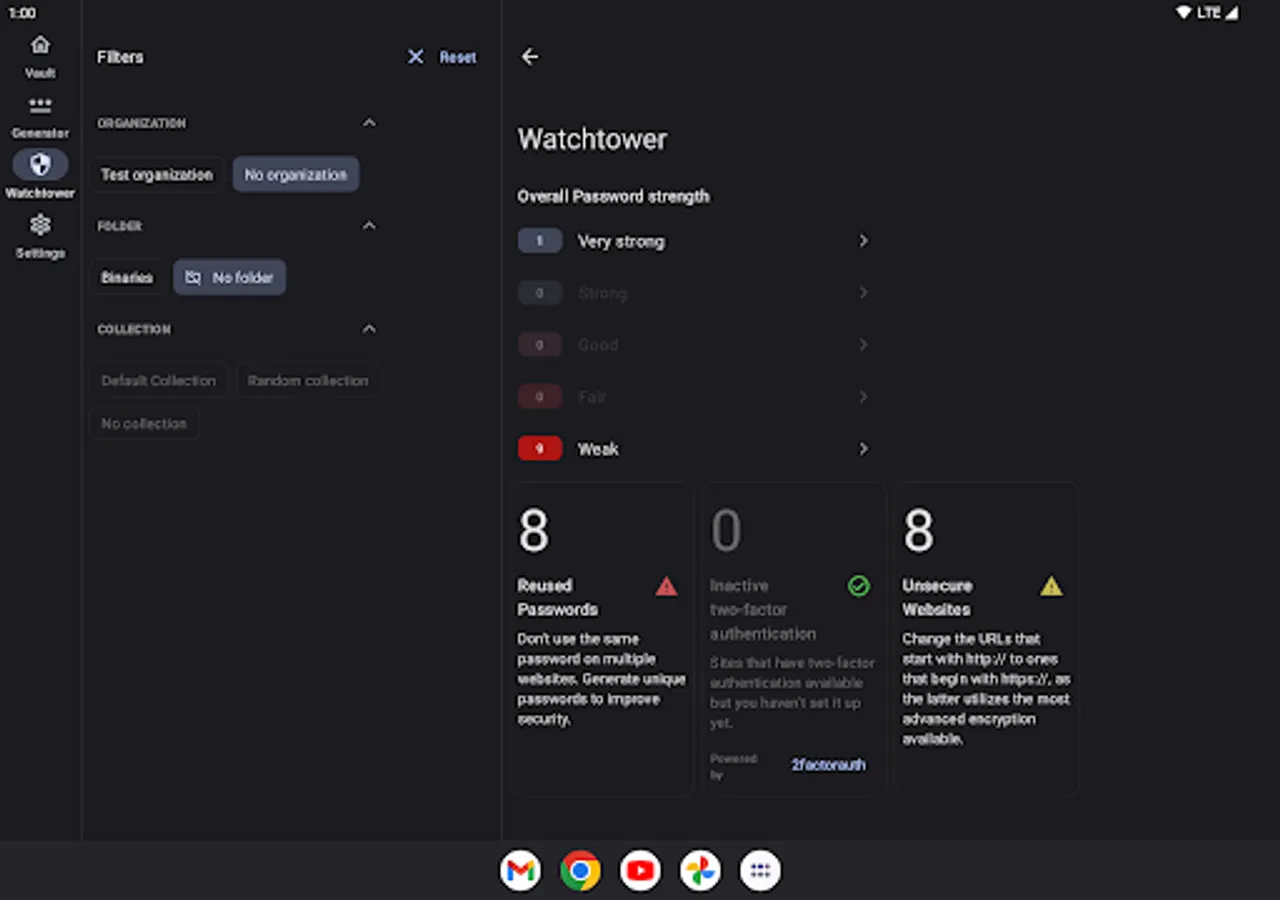
Task: Click the Watchtower page title
Action: pyautogui.click(x=592, y=139)
